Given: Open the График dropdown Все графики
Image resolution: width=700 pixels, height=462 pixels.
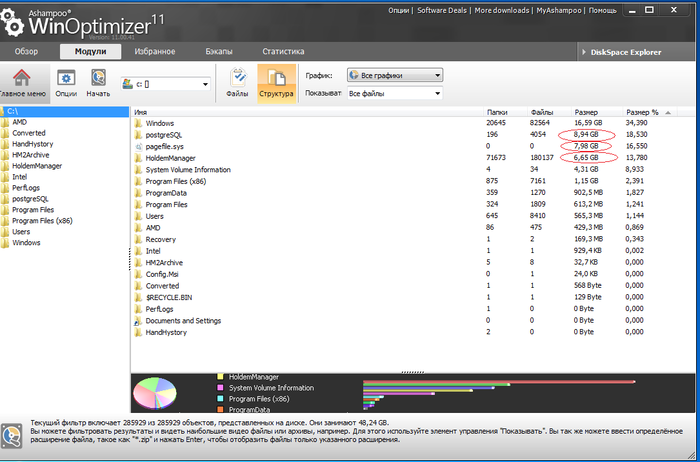Looking at the screenshot, I should pos(395,75).
